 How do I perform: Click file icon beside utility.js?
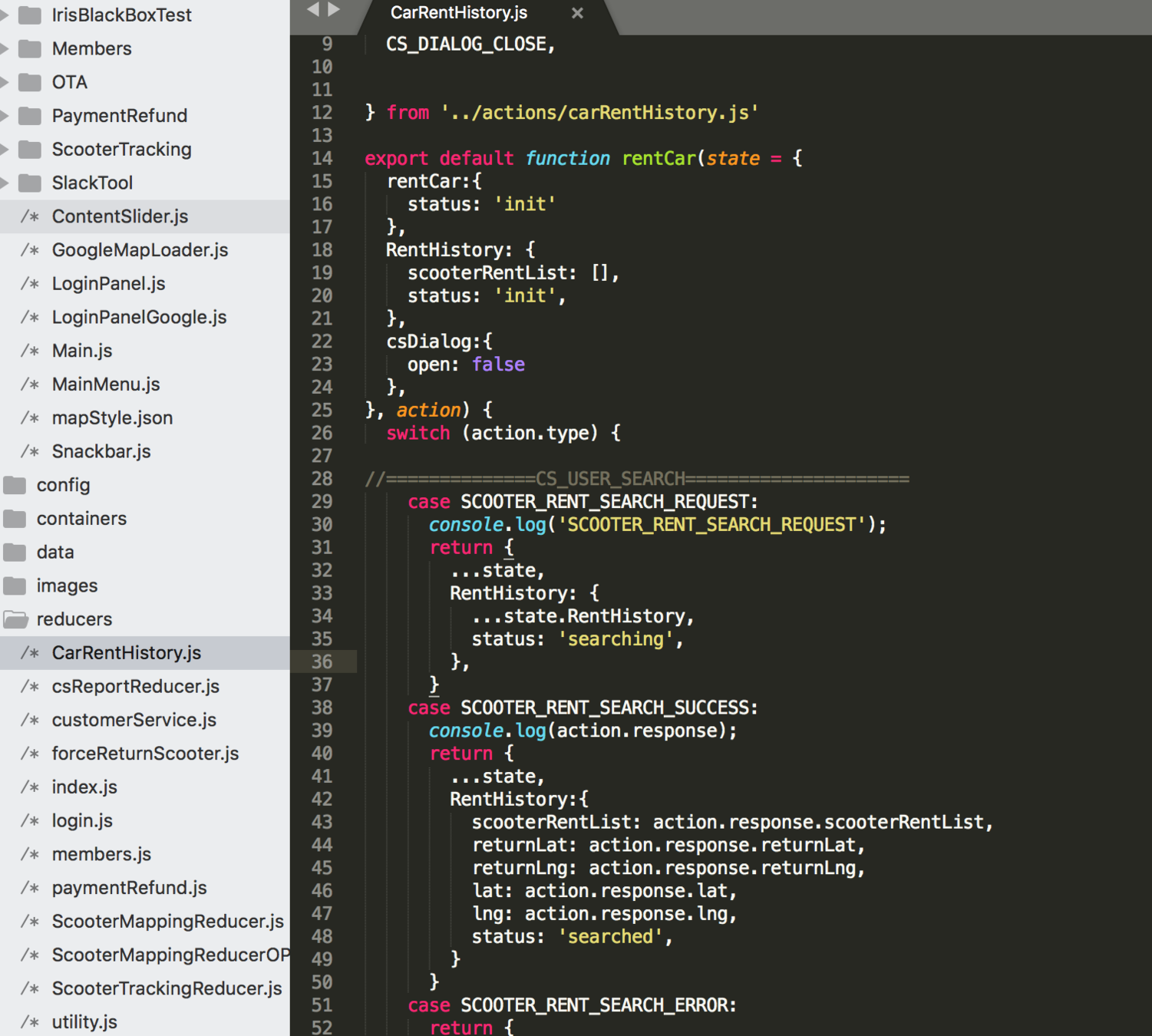coord(30,1022)
